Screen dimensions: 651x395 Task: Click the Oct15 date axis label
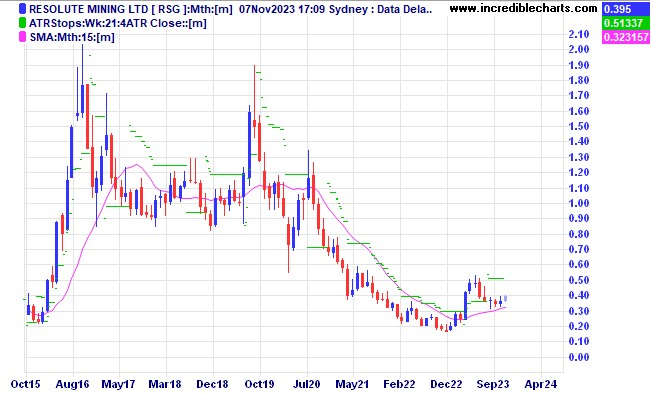tap(26, 384)
